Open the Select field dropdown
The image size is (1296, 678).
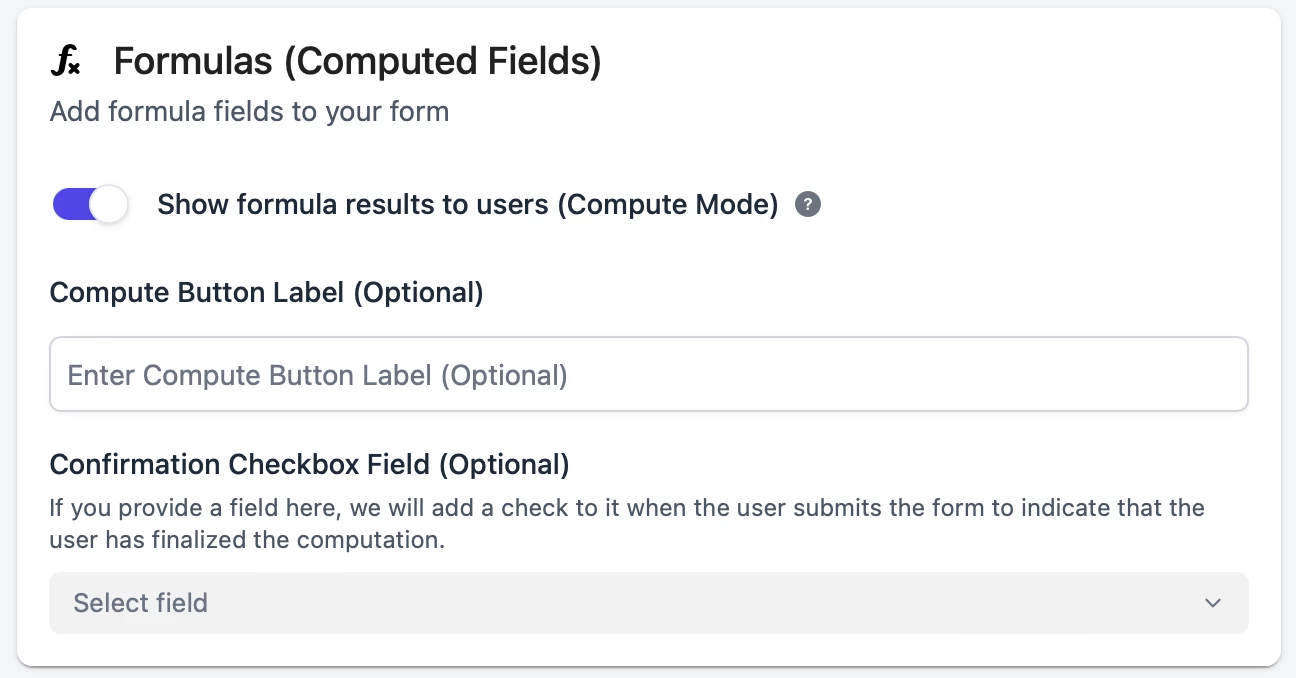(x=649, y=603)
